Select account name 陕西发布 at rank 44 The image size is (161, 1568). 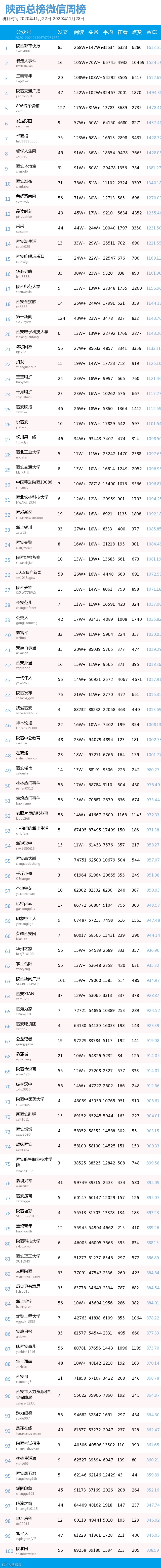tap(24, 693)
